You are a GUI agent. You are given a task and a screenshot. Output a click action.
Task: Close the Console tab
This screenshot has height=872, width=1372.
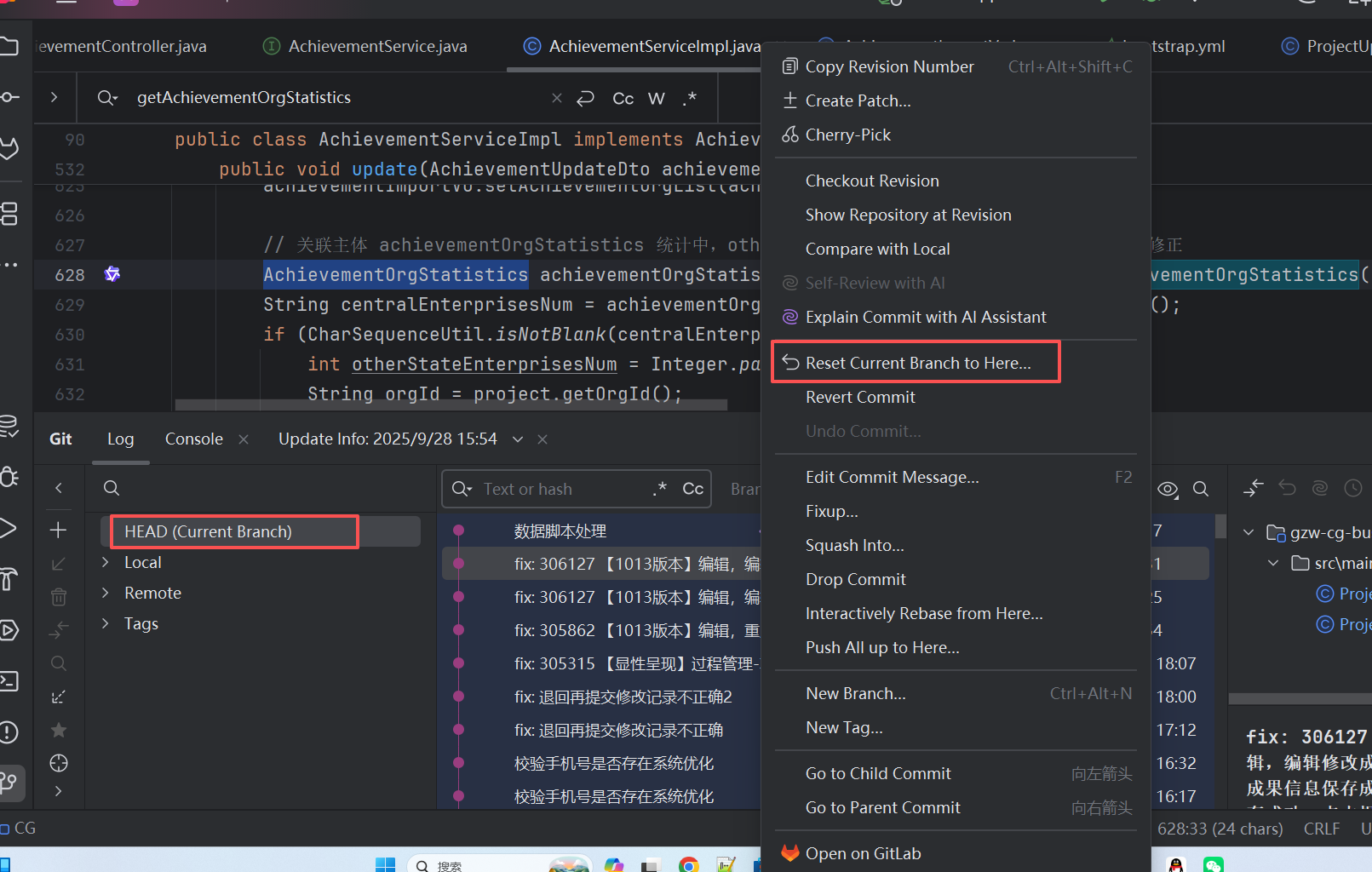244,439
